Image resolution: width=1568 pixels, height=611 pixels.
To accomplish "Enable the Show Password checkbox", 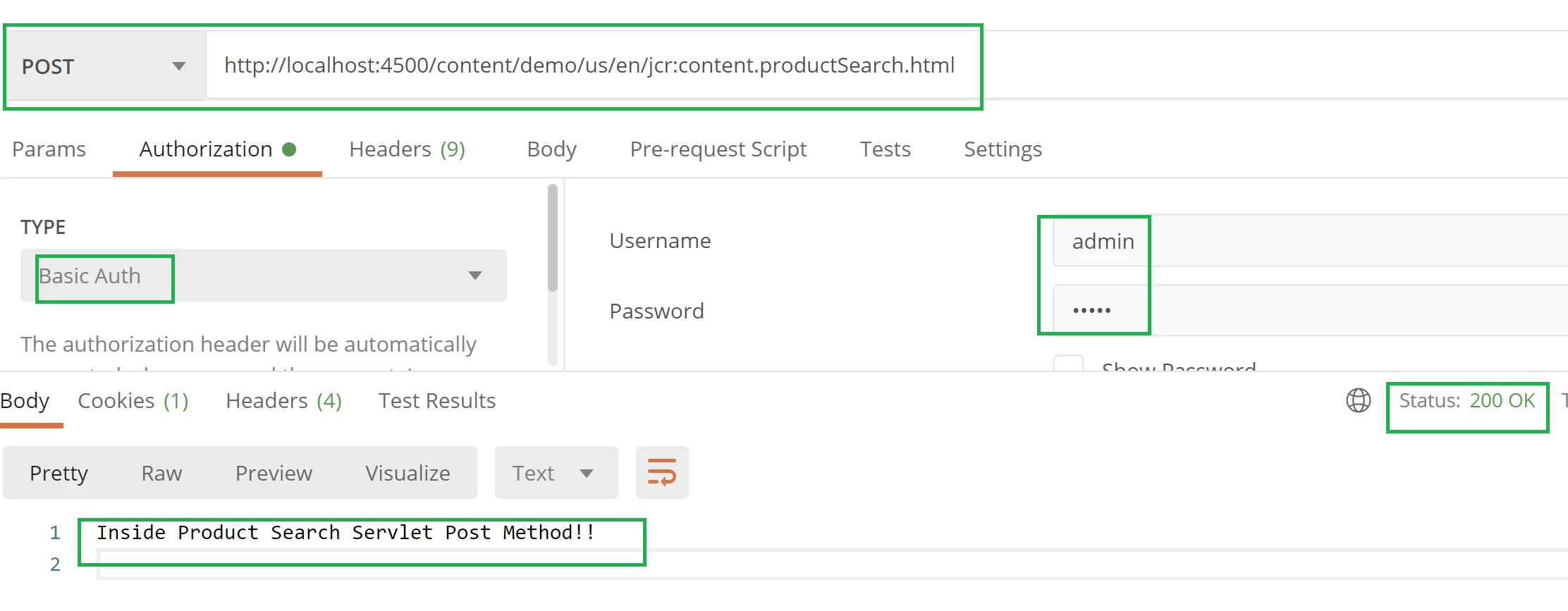I will tap(1068, 364).
